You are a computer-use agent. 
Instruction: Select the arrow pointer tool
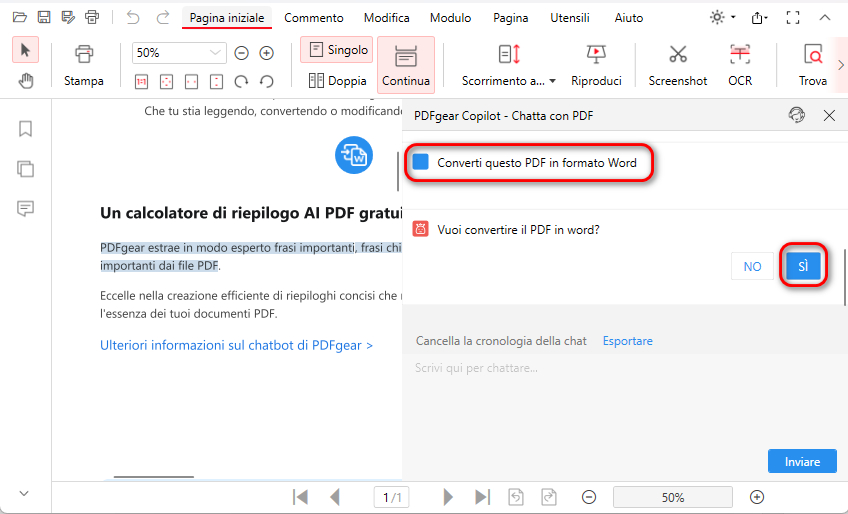click(25, 50)
